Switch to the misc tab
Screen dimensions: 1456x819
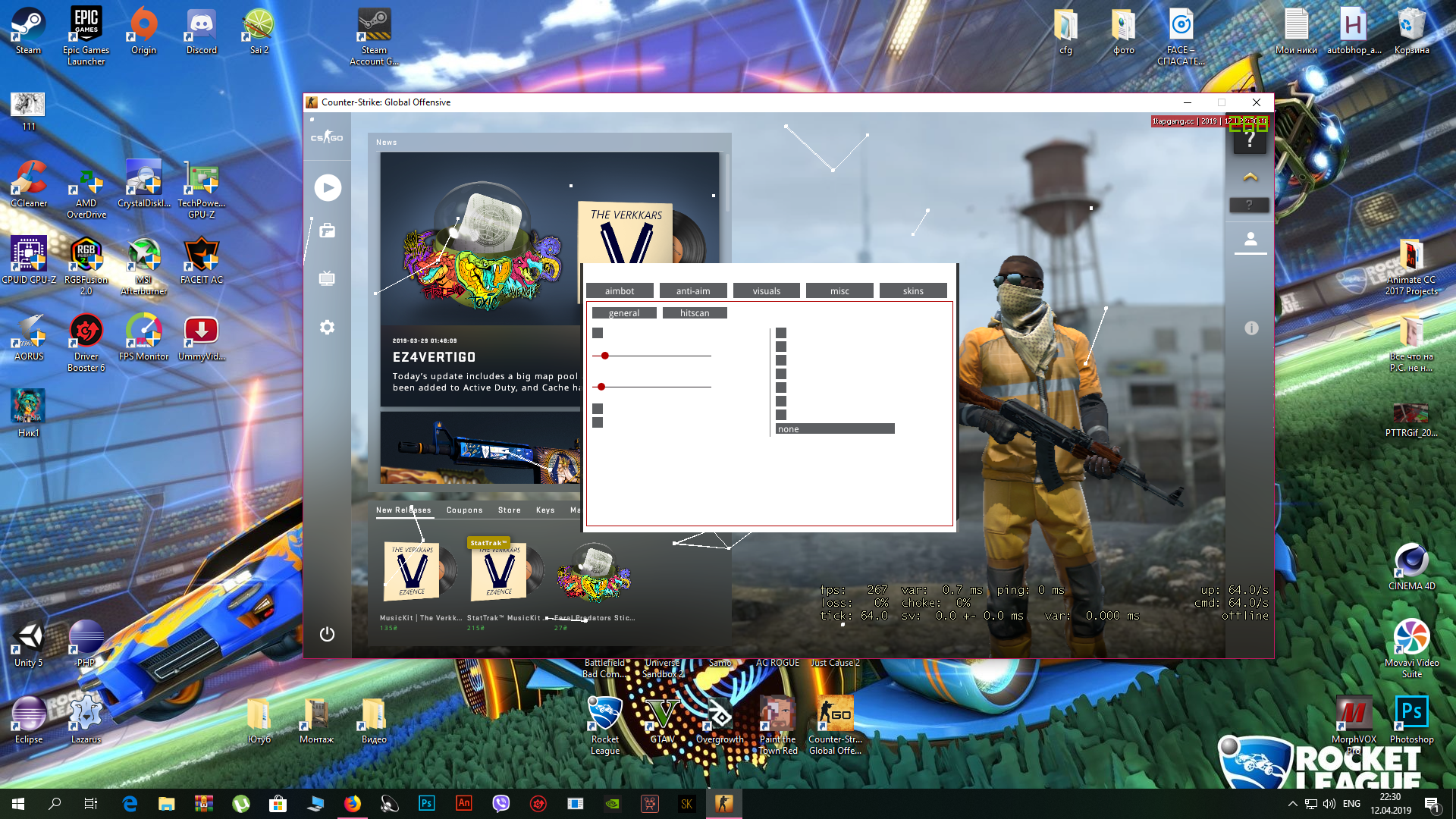click(839, 291)
